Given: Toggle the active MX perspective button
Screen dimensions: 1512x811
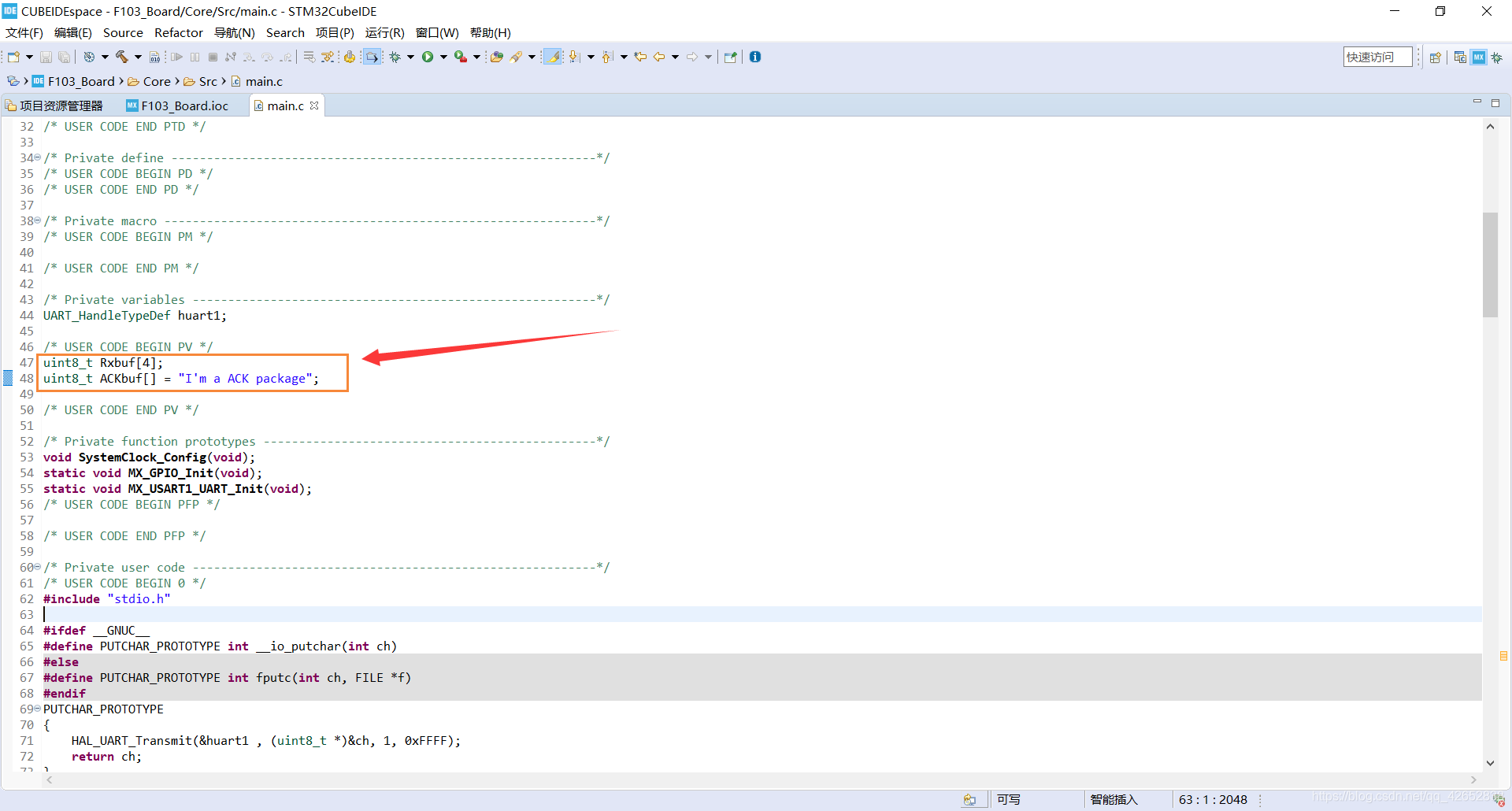Looking at the screenshot, I should point(1479,57).
